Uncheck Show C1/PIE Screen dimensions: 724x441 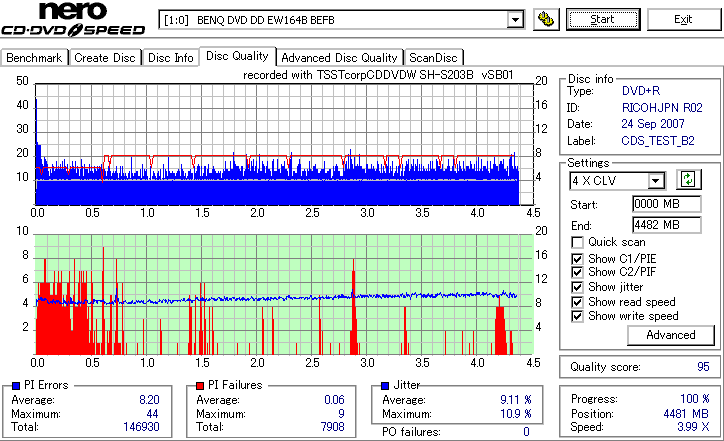click(x=577, y=259)
